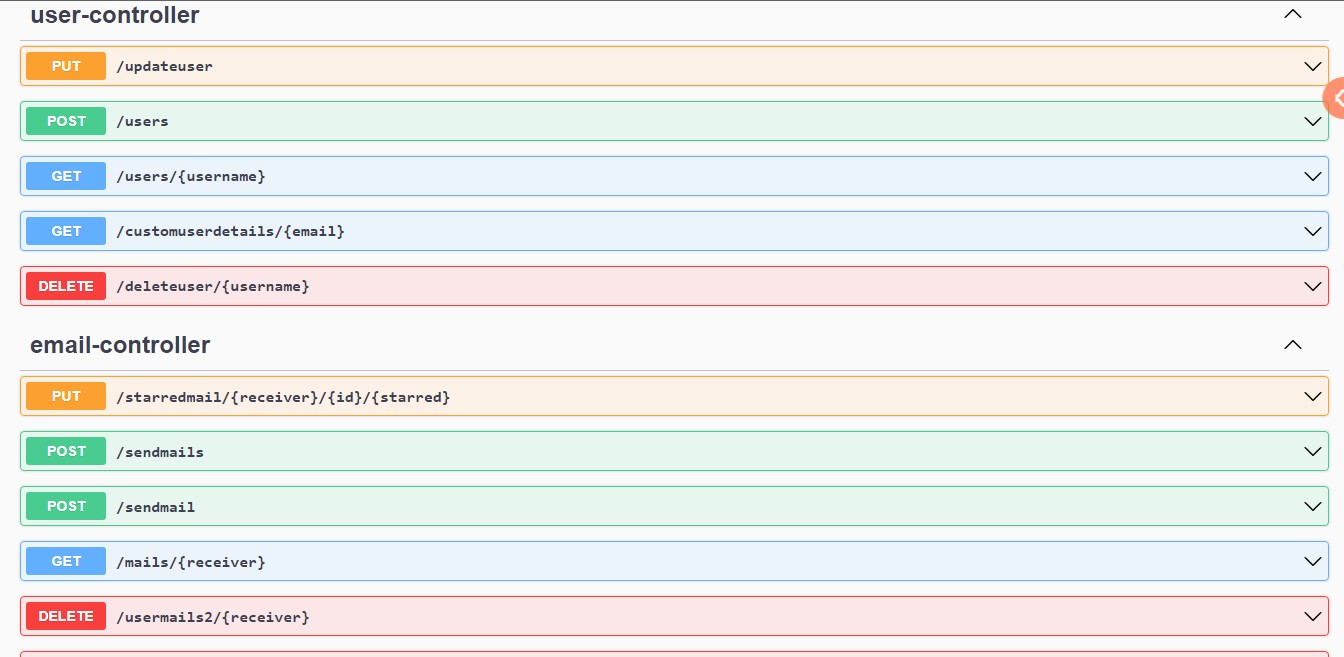Collapse the user-controller section

tap(1292, 14)
